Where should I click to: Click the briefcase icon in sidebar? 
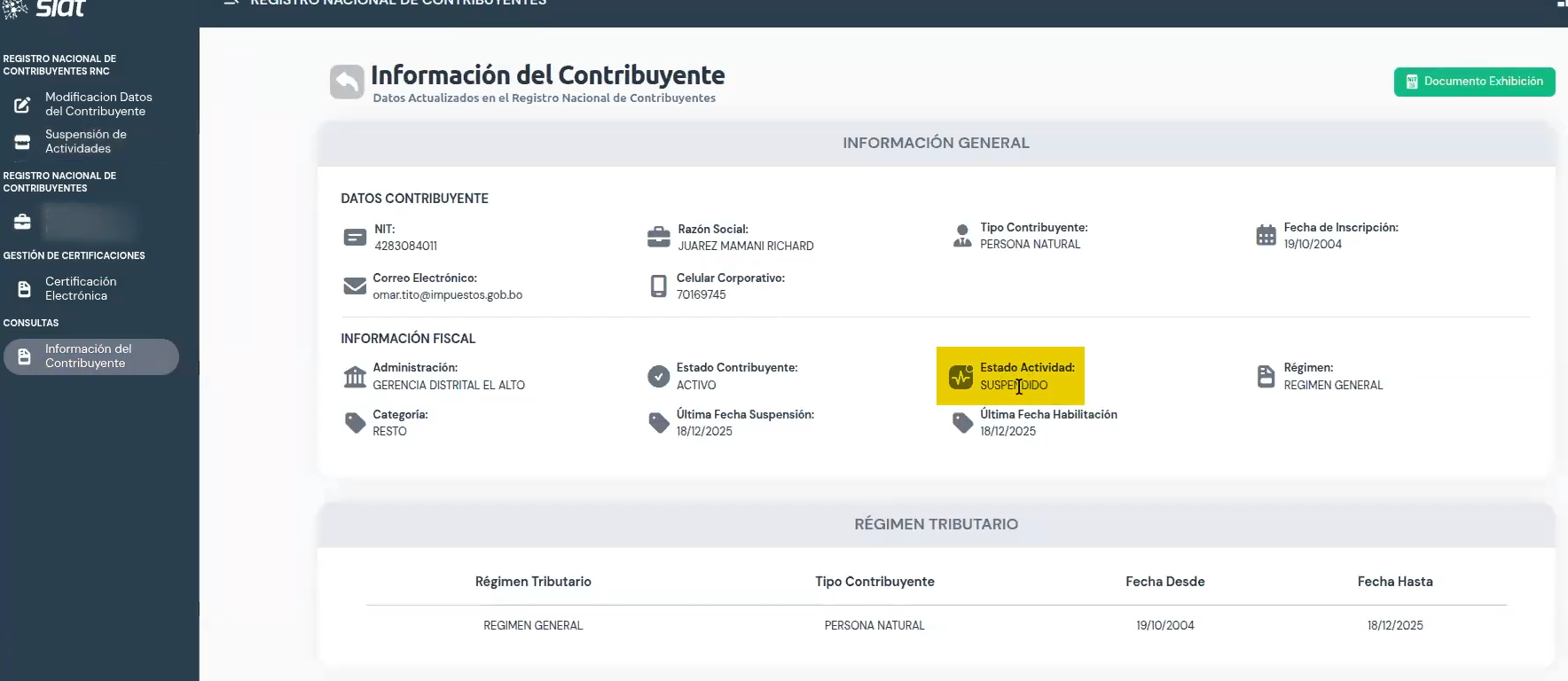(x=23, y=222)
